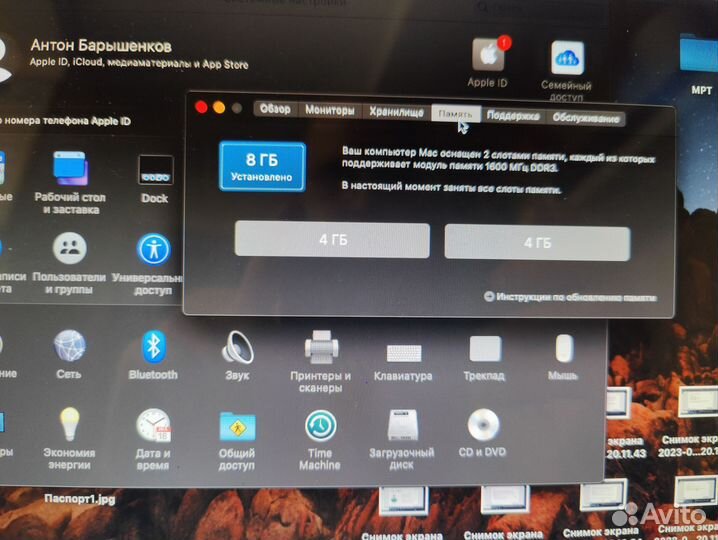This screenshot has width=718, height=540.
Task: Select the right 4 ГБ memory slot
Action: (x=537, y=243)
